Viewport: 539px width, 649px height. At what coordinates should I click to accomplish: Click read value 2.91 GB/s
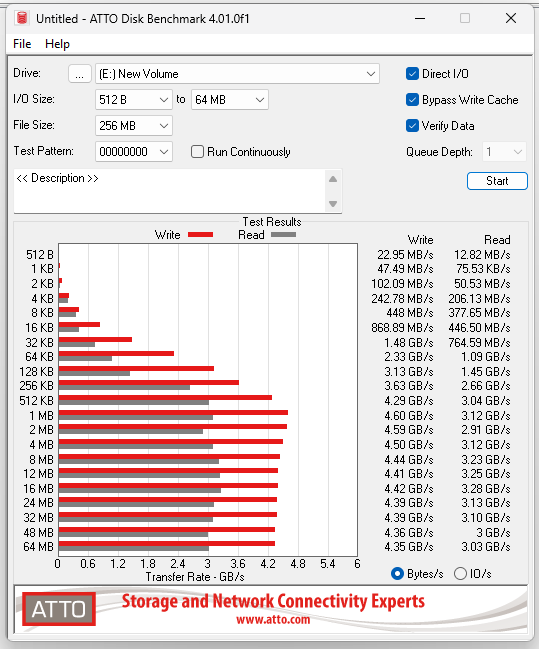[486, 430]
